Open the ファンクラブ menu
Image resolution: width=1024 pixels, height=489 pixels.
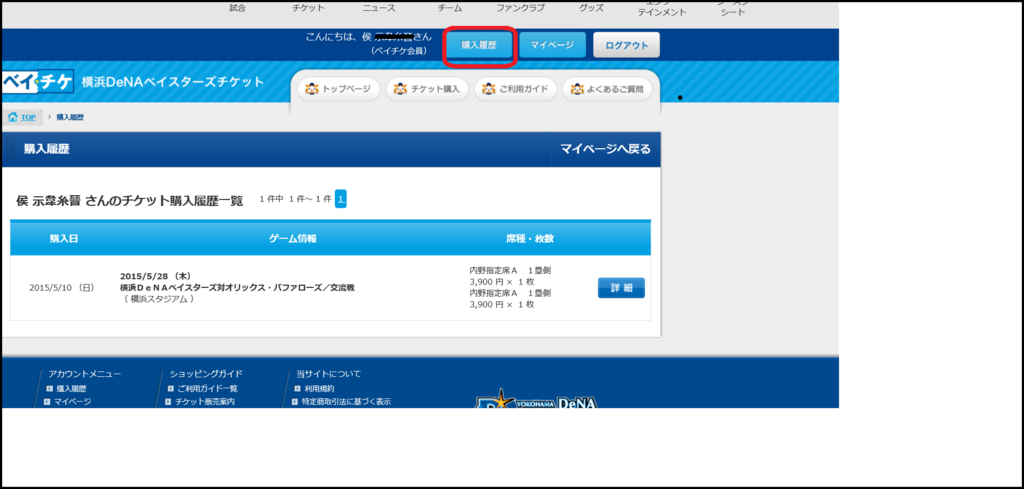(x=520, y=8)
